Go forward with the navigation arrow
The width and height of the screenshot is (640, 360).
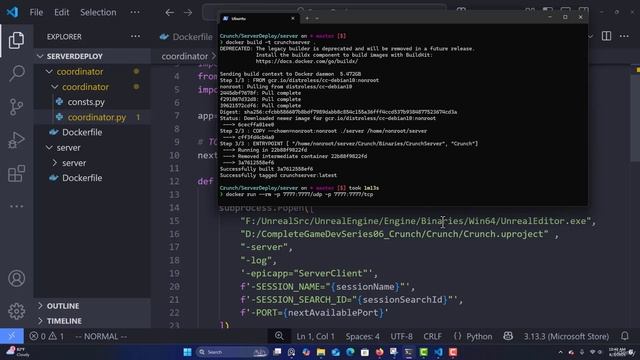coord(188,13)
